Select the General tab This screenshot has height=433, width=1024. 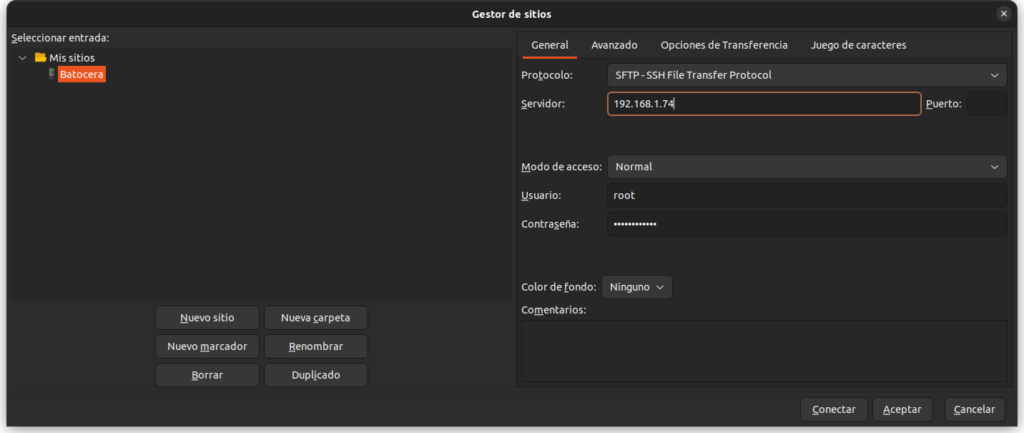point(550,45)
